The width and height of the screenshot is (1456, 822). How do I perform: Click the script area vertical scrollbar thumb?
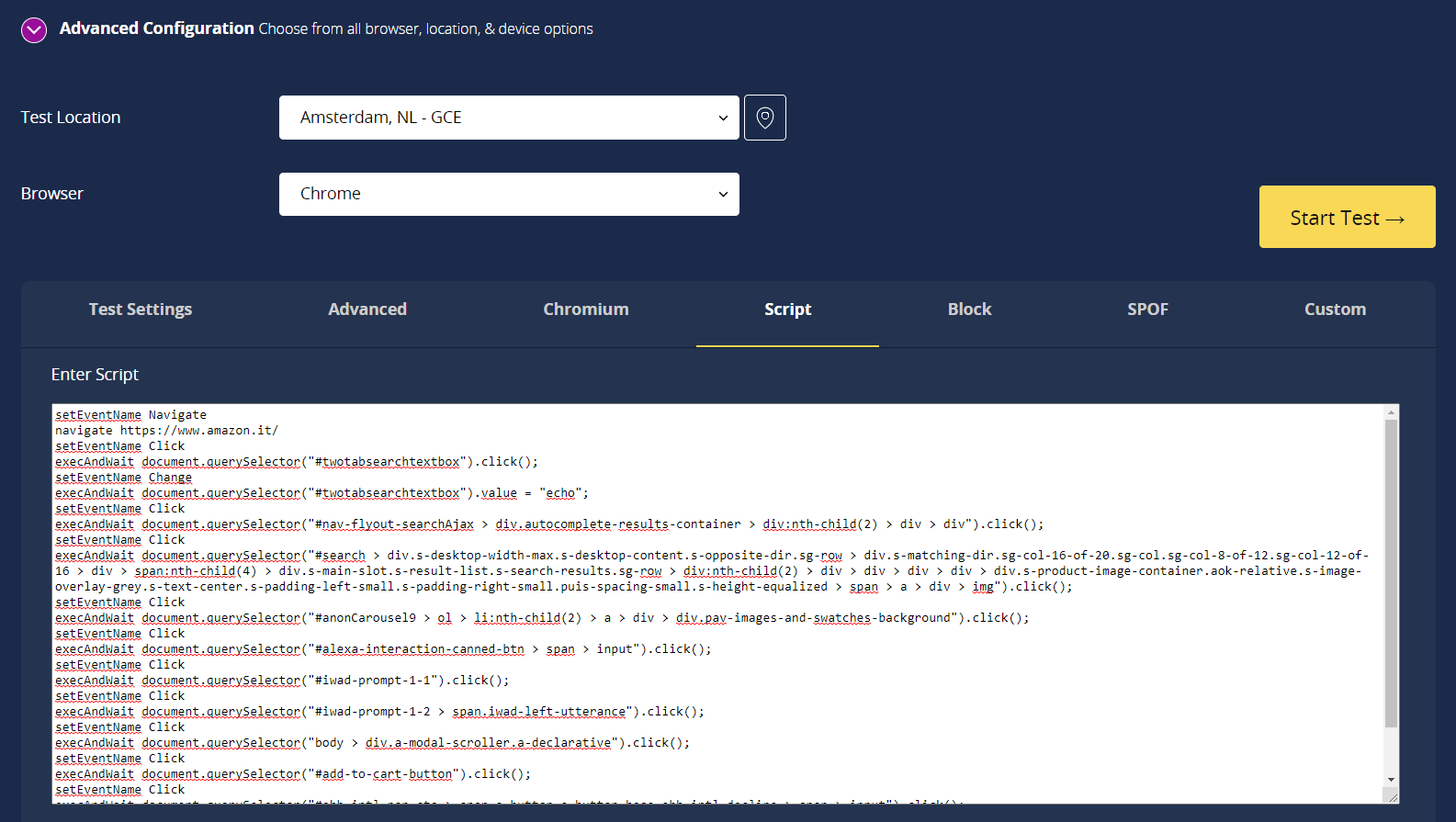(x=1392, y=574)
